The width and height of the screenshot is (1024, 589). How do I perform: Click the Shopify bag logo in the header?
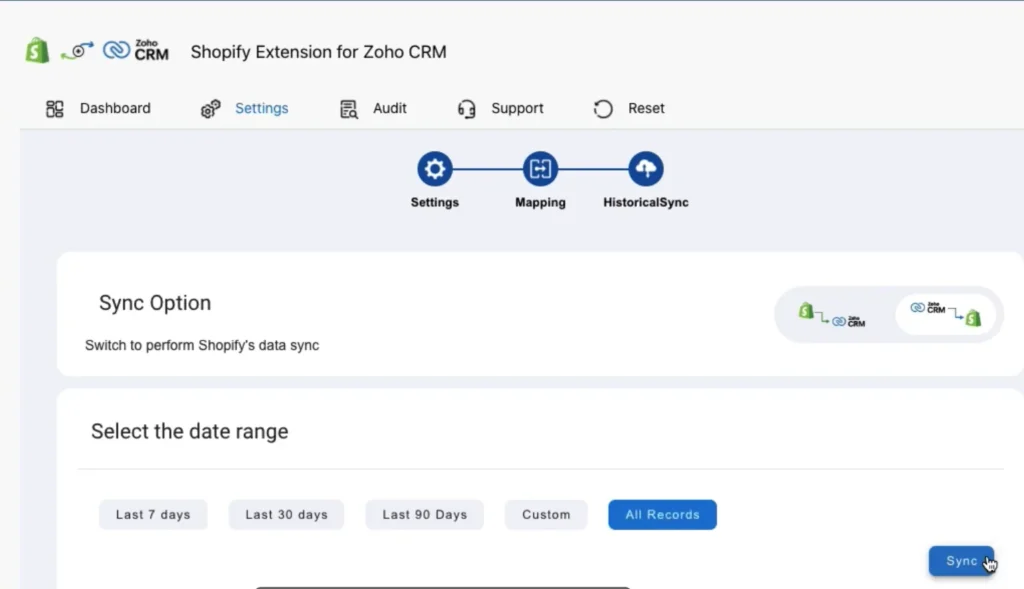pyautogui.click(x=36, y=49)
